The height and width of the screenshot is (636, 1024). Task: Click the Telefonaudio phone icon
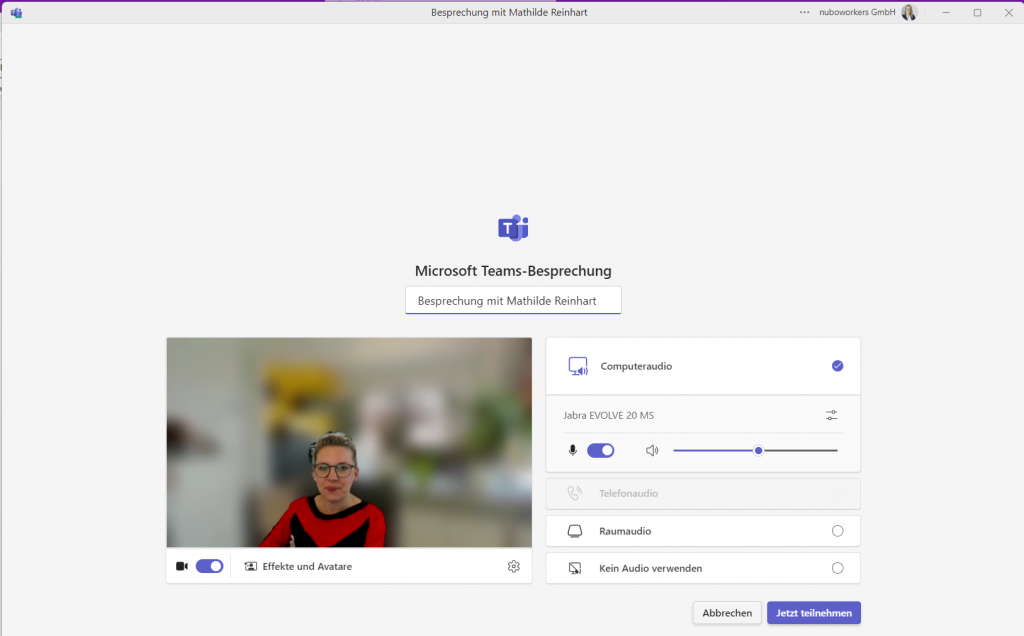(574, 493)
